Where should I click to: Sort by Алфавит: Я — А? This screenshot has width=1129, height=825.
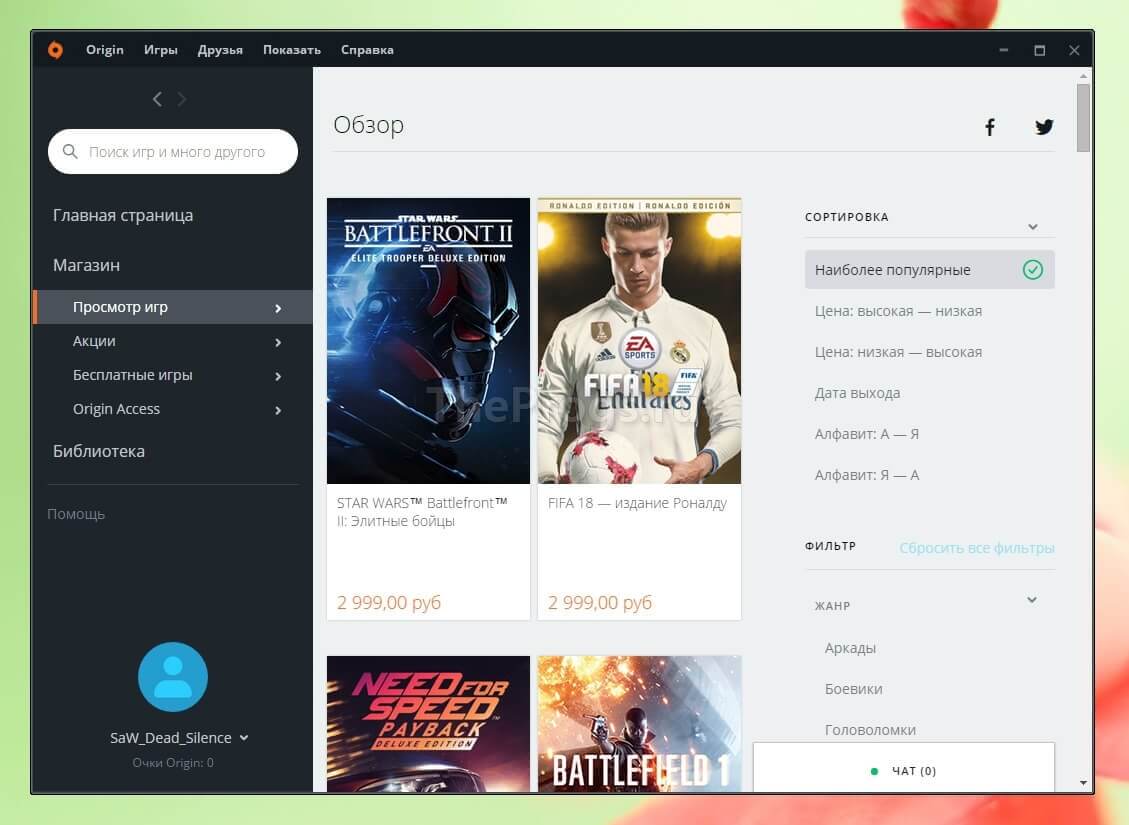(x=866, y=475)
